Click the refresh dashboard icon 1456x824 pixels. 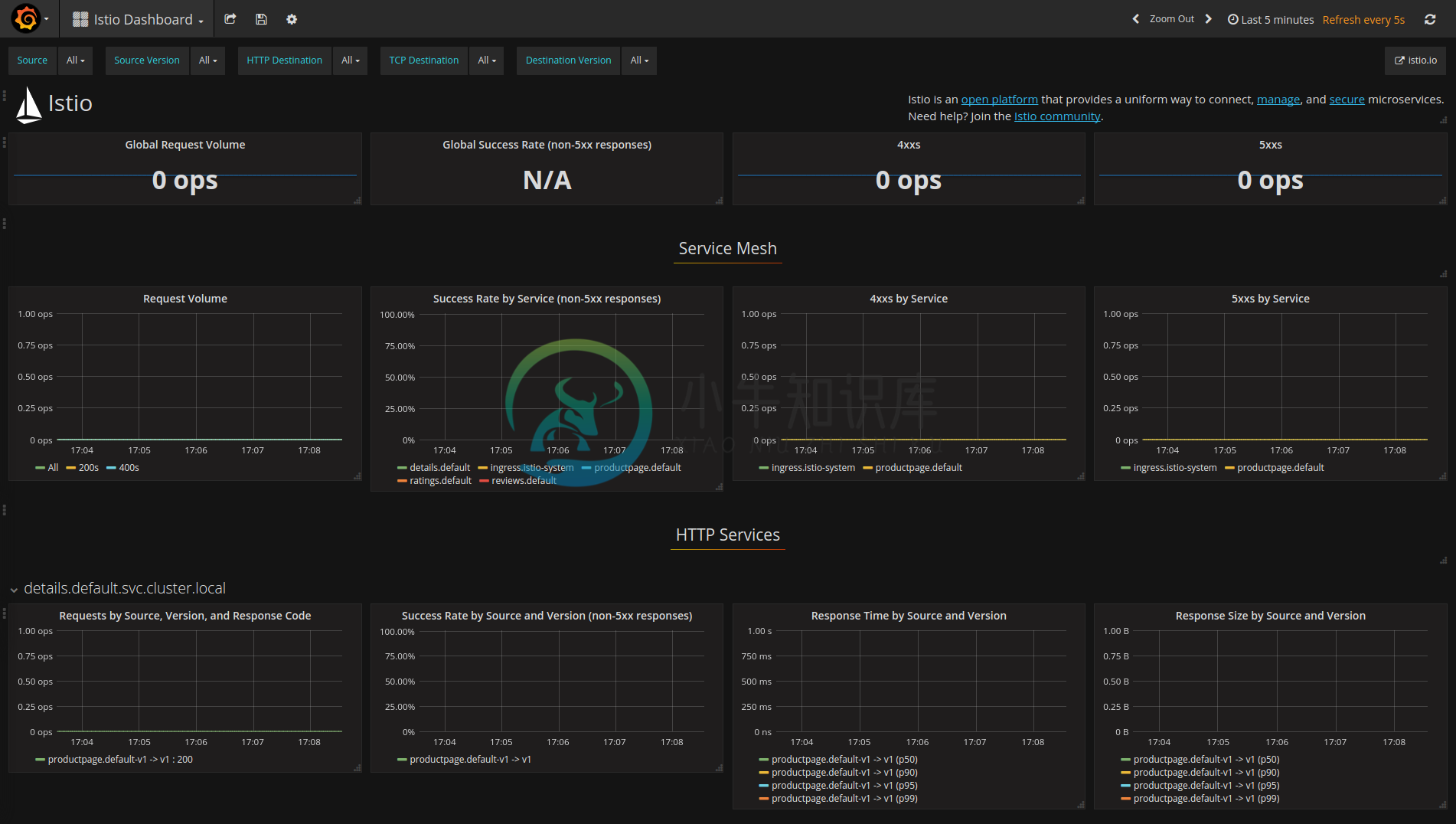1429,19
